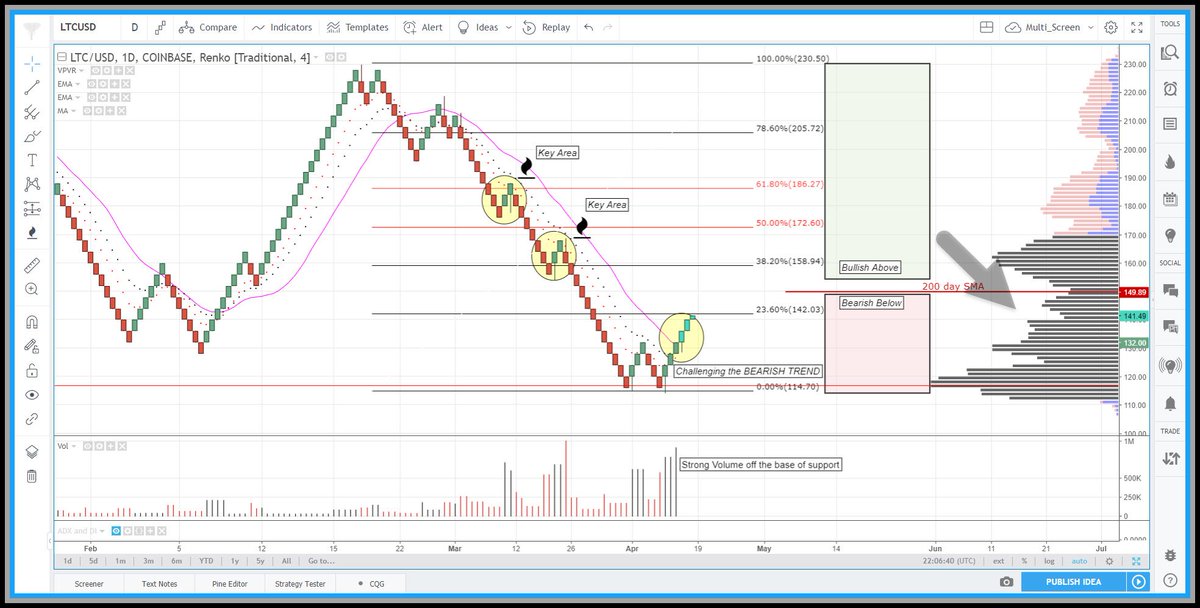Enter fullscreen mode

(x=1136, y=27)
